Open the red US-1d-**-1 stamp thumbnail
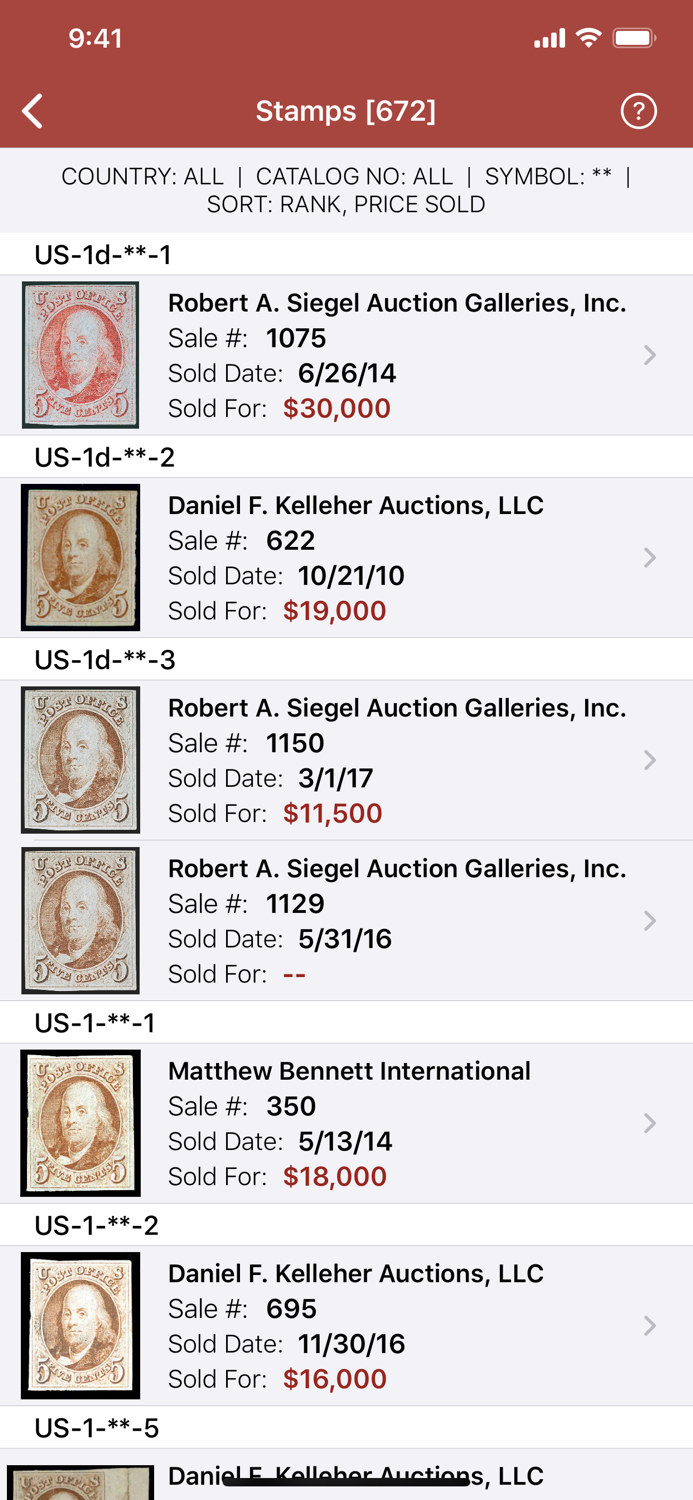This screenshot has width=693, height=1500. tap(80, 355)
